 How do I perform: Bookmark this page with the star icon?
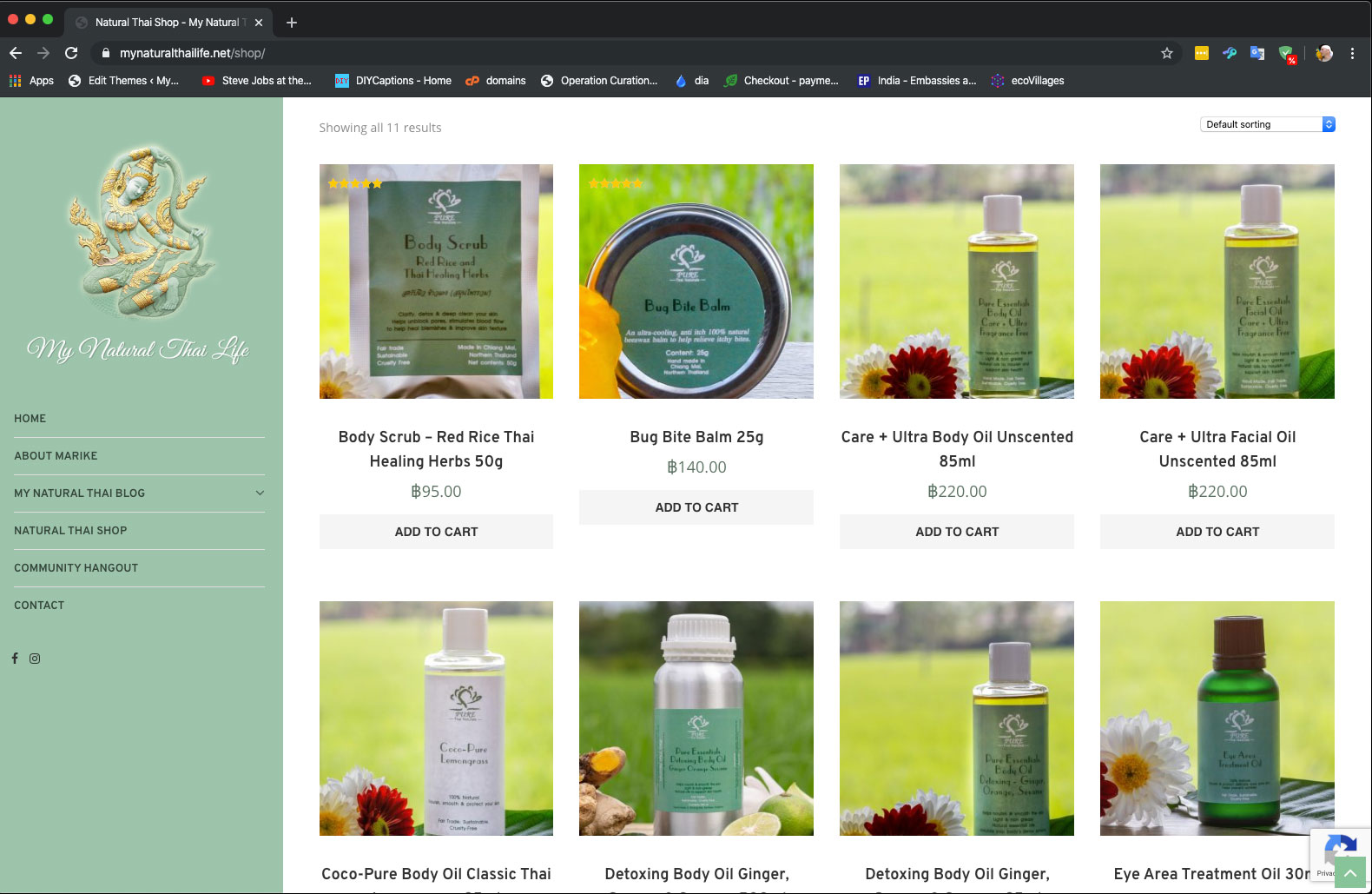click(1167, 53)
